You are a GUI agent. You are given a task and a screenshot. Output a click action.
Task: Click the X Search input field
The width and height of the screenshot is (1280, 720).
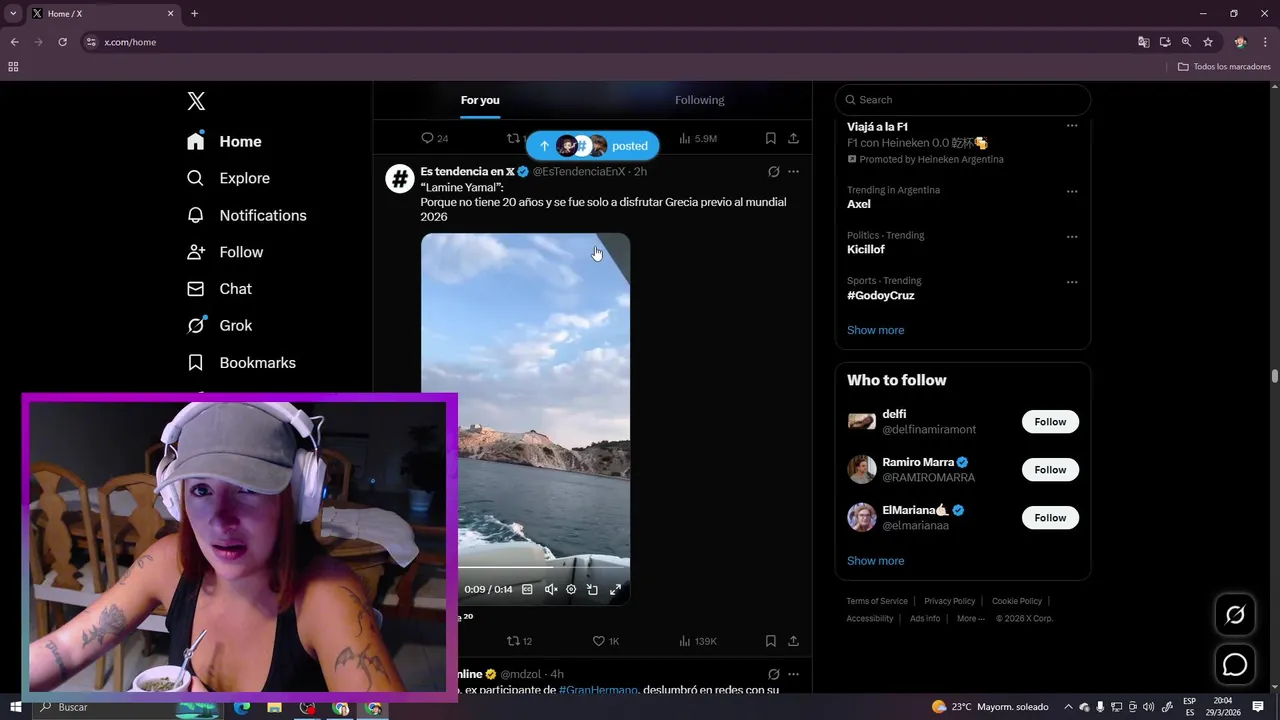[963, 100]
